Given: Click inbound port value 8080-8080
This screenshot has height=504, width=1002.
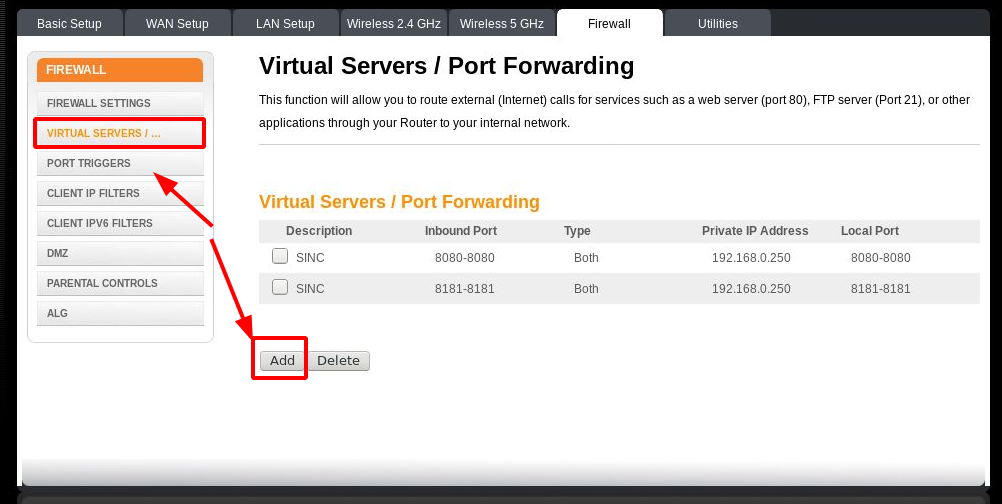Looking at the screenshot, I should click(x=465, y=258).
